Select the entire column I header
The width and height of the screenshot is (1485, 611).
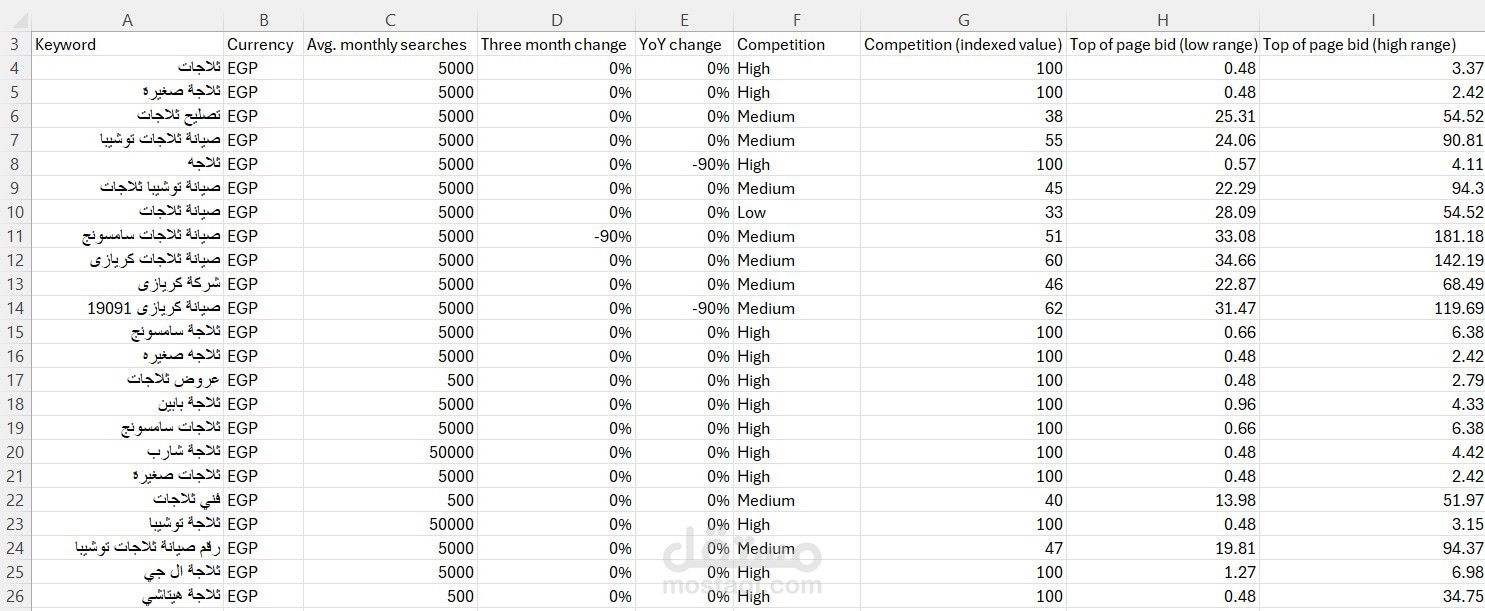tap(1372, 19)
